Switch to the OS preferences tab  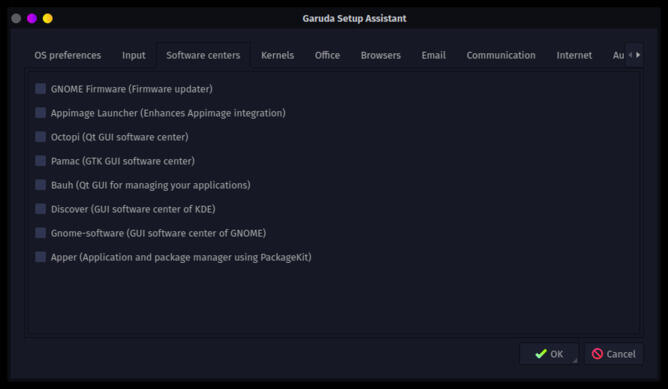point(68,55)
